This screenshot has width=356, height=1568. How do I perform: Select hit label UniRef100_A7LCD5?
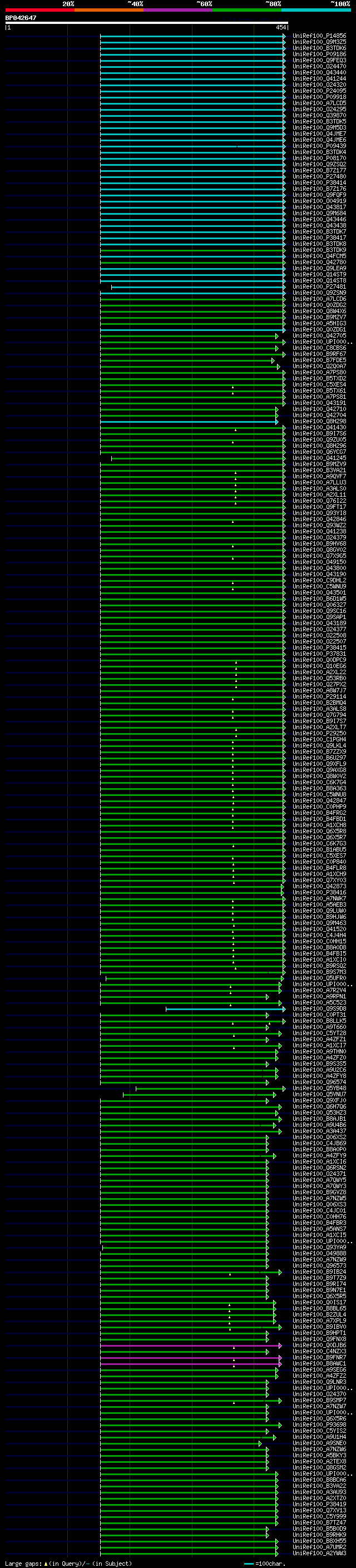click(319, 103)
